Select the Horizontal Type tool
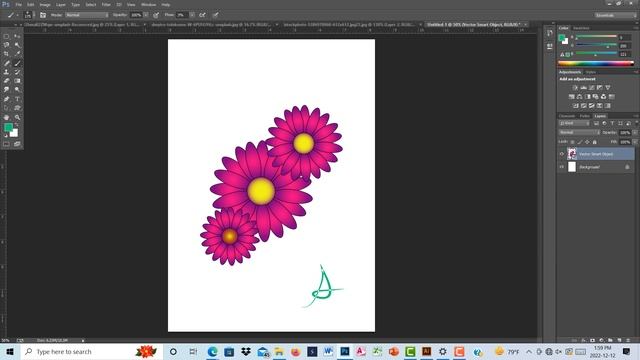 pos(17,99)
